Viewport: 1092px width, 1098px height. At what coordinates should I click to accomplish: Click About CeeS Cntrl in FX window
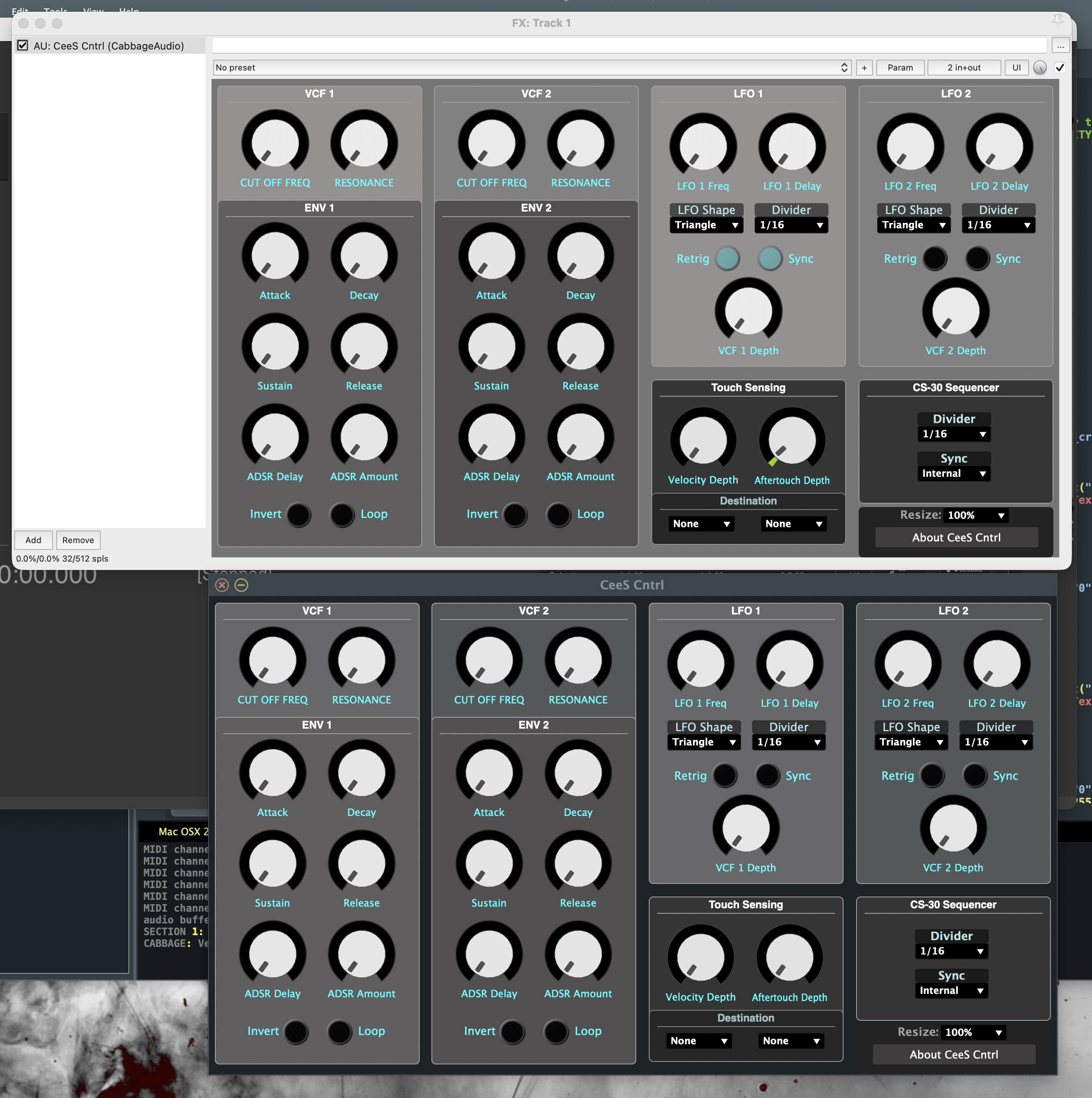(956, 538)
